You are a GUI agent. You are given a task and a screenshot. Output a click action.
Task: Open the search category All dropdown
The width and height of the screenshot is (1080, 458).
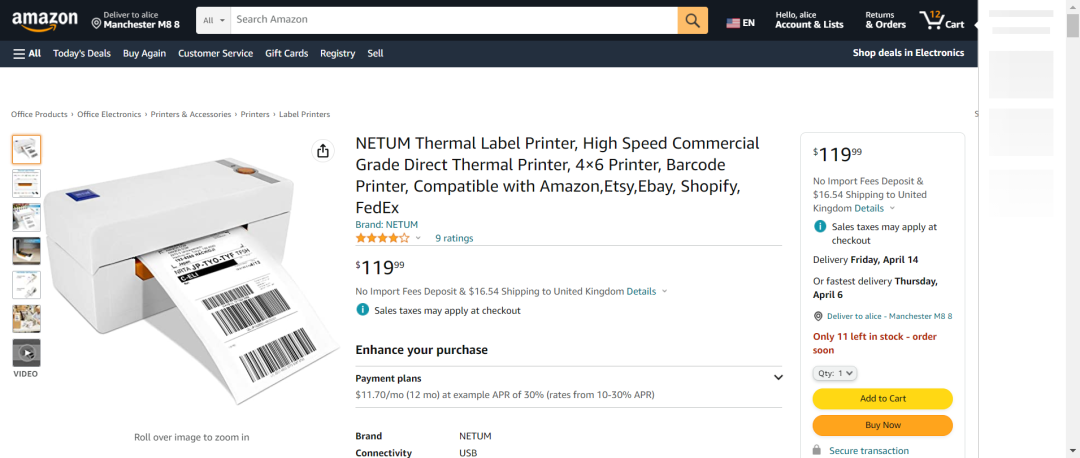pos(214,20)
